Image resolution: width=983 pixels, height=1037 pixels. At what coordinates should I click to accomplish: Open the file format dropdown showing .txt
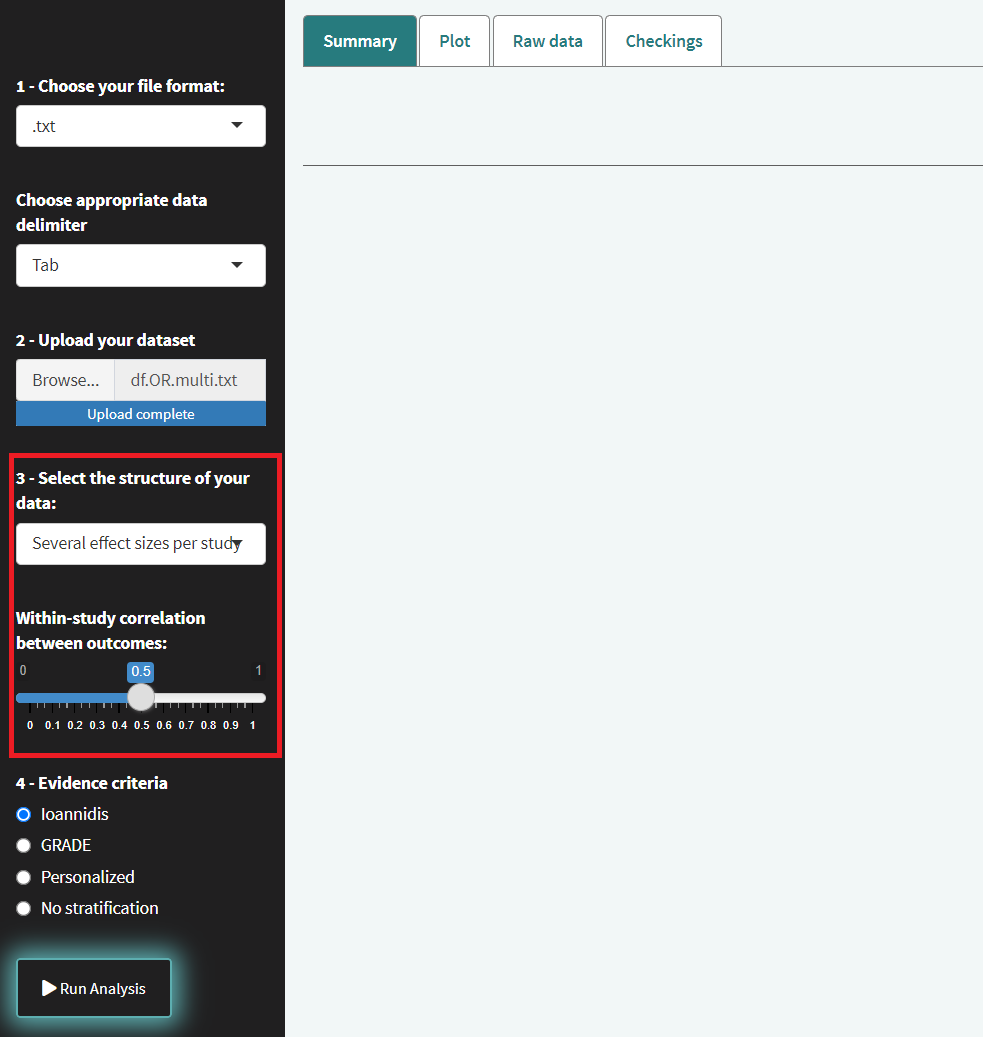(x=141, y=126)
